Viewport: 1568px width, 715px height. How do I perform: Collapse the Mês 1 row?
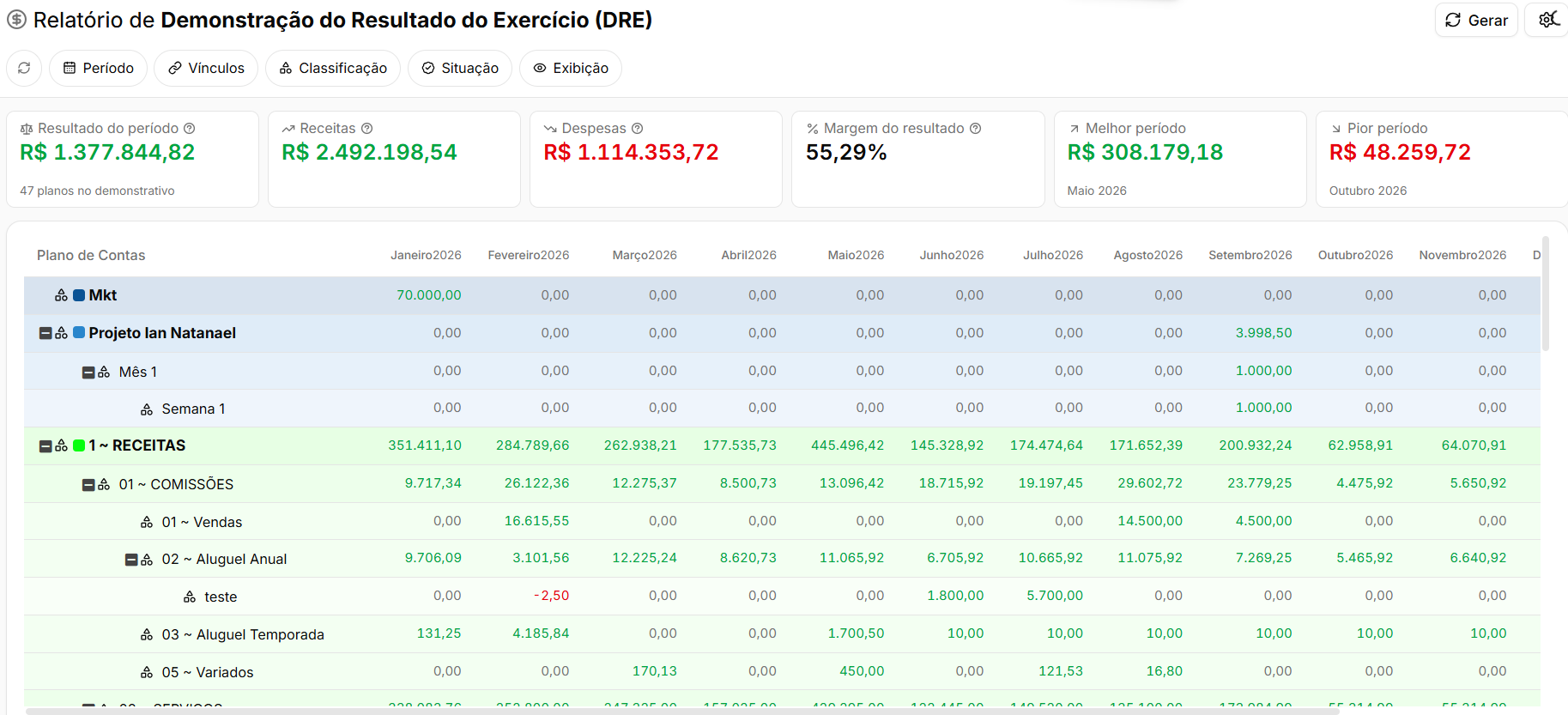pos(88,372)
